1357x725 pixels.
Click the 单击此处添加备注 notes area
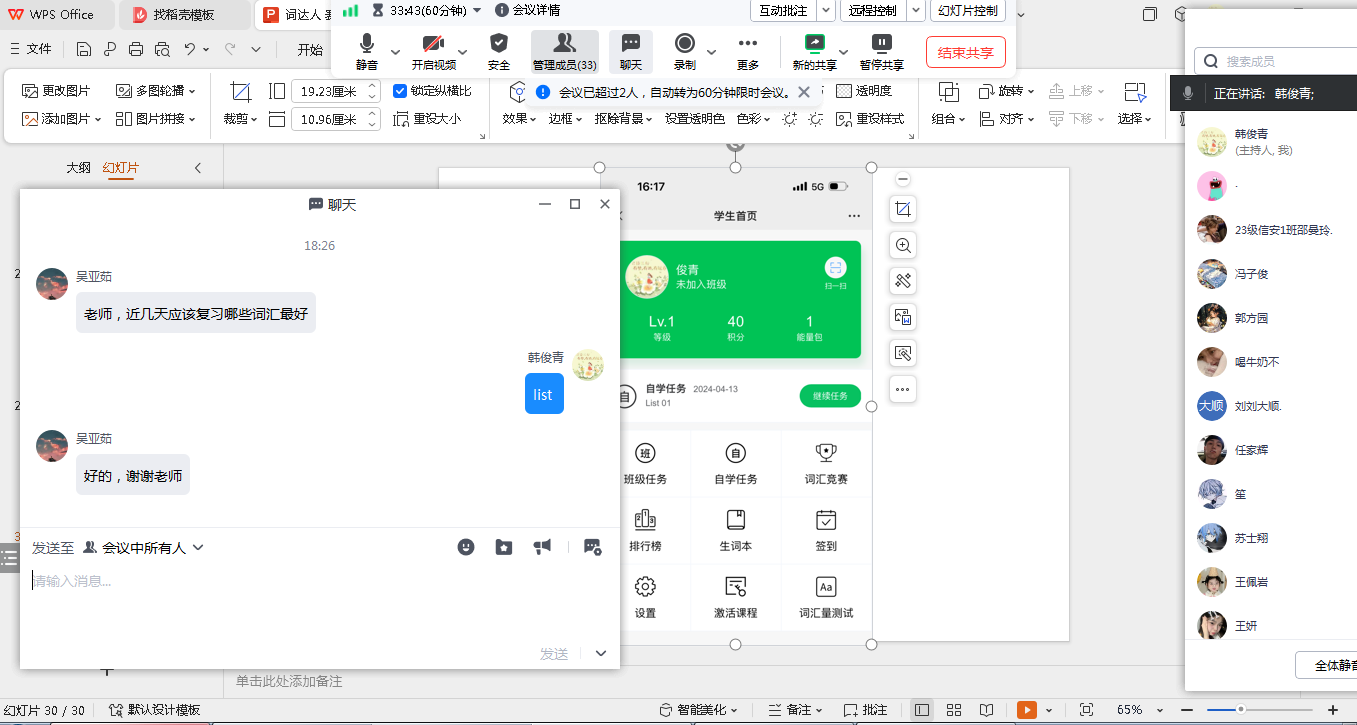(x=289, y=682)
